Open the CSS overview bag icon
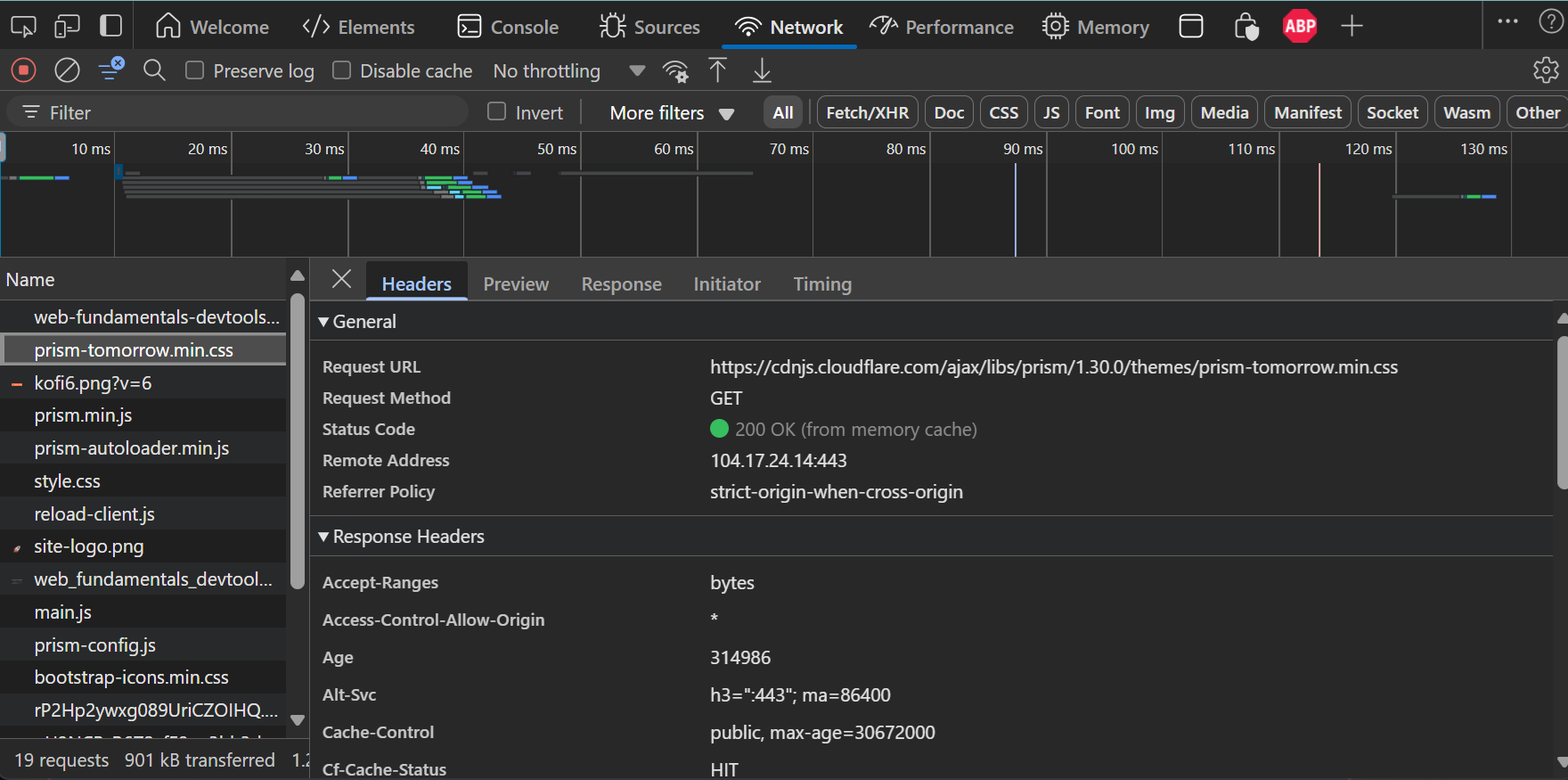 pyautogui.click(x=1245, y=27)
